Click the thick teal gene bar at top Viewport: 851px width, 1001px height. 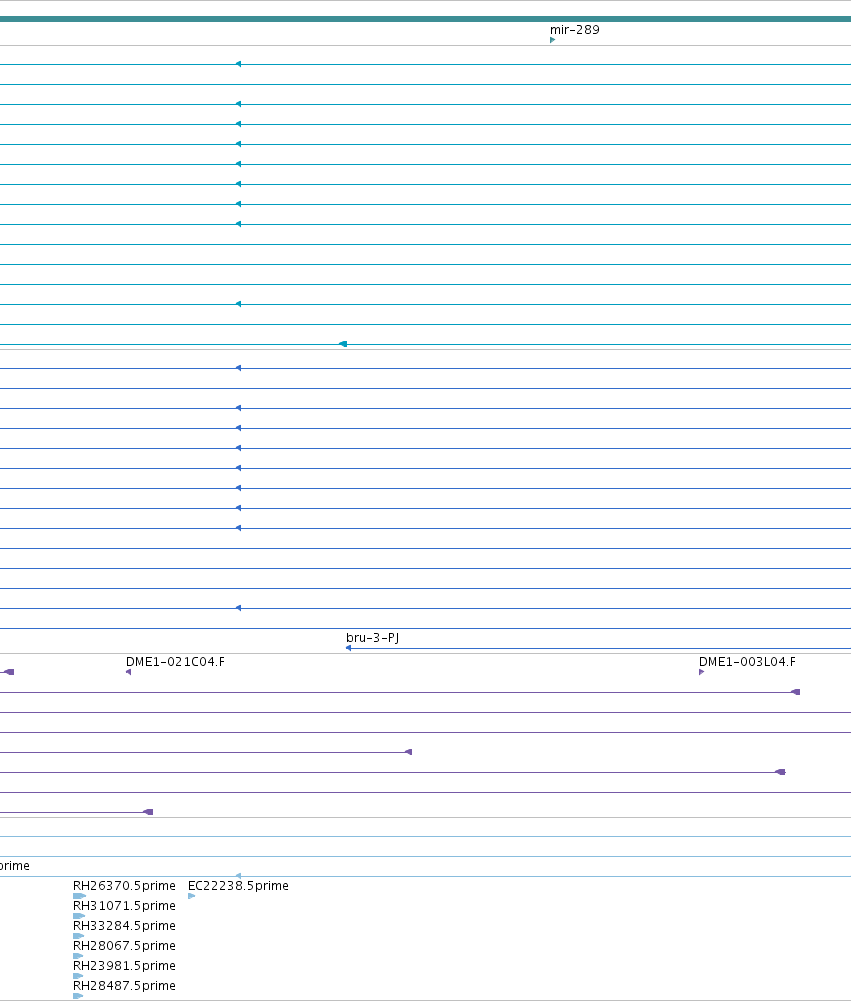coord(425,19)
